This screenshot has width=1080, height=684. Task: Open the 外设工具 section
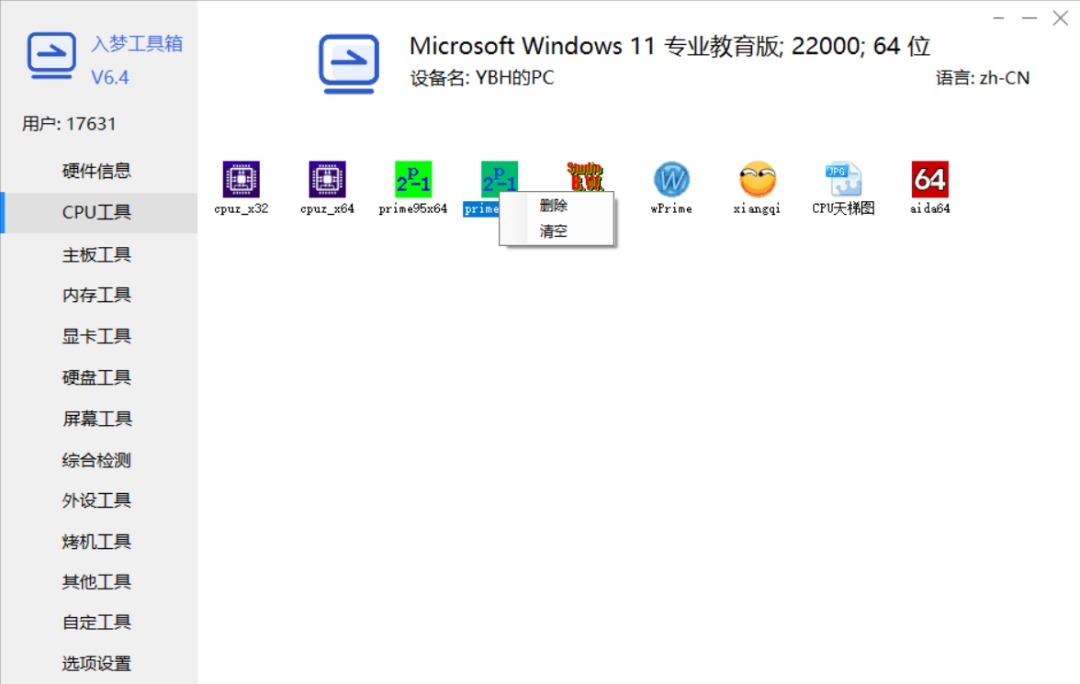click(x=96, y=500)
